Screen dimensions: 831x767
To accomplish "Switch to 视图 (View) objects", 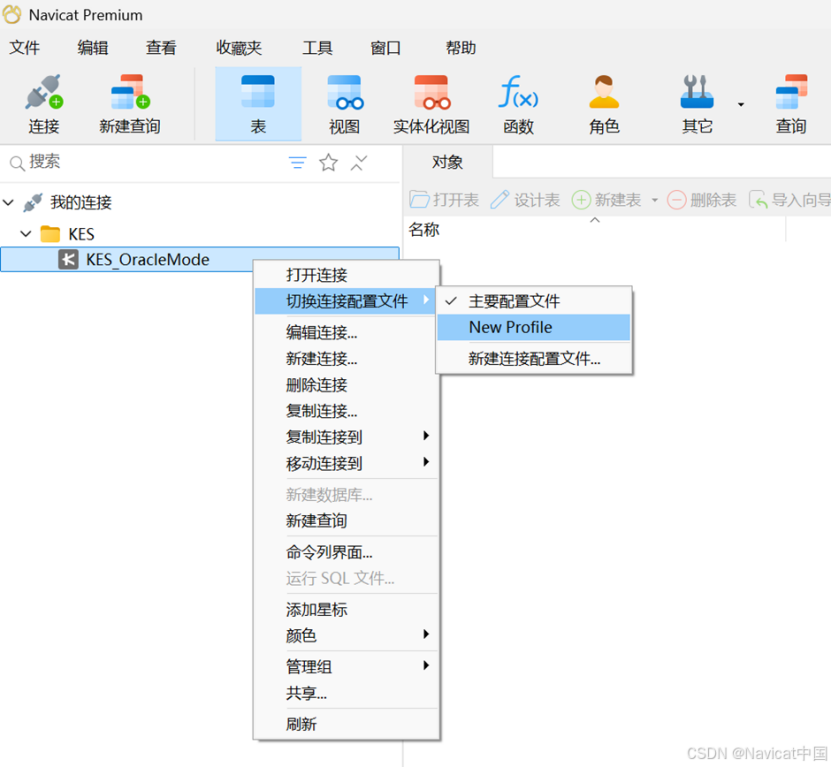I will (x=345, y=104).
